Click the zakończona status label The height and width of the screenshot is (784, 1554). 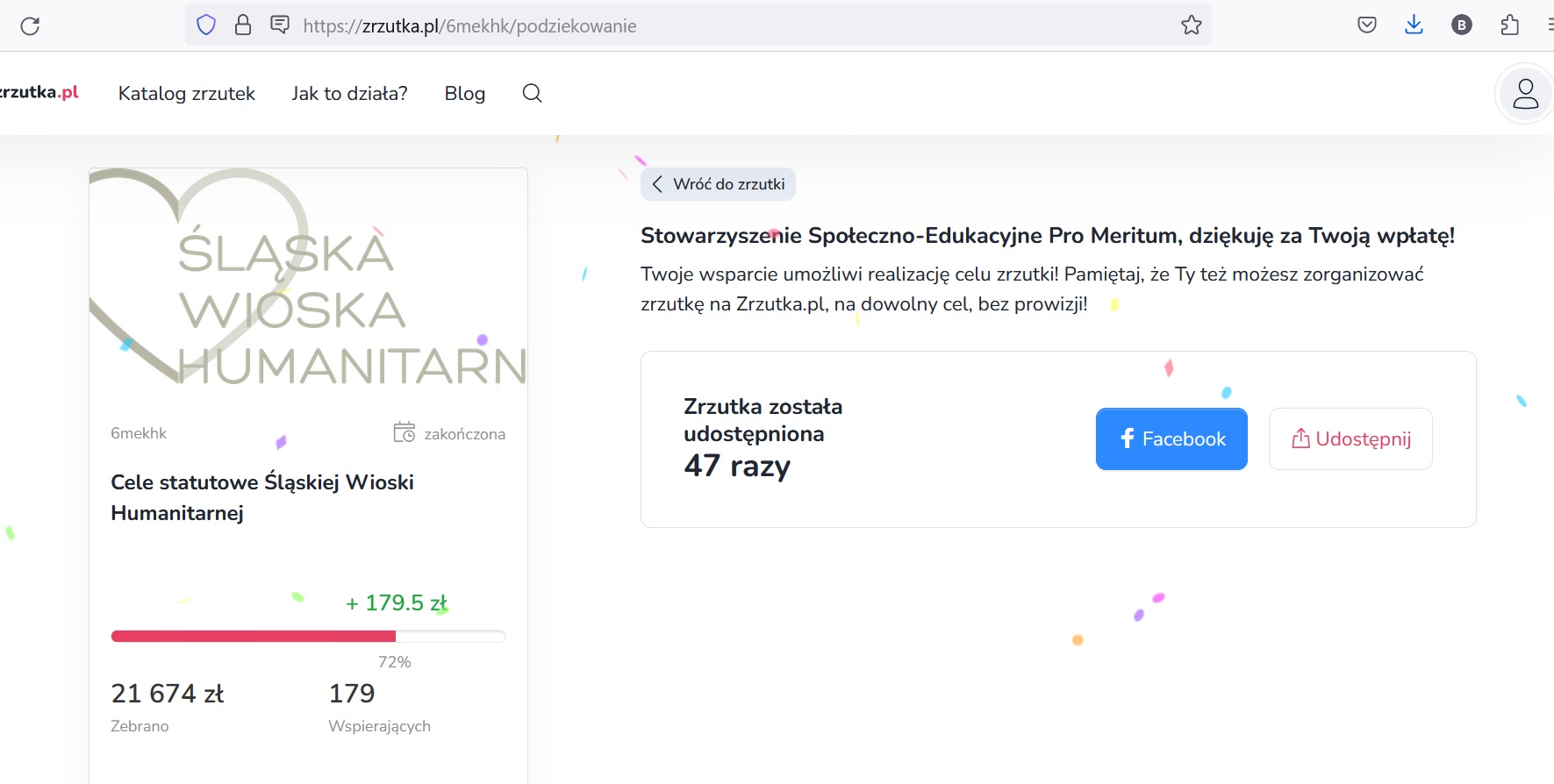(x=464, y=434)
